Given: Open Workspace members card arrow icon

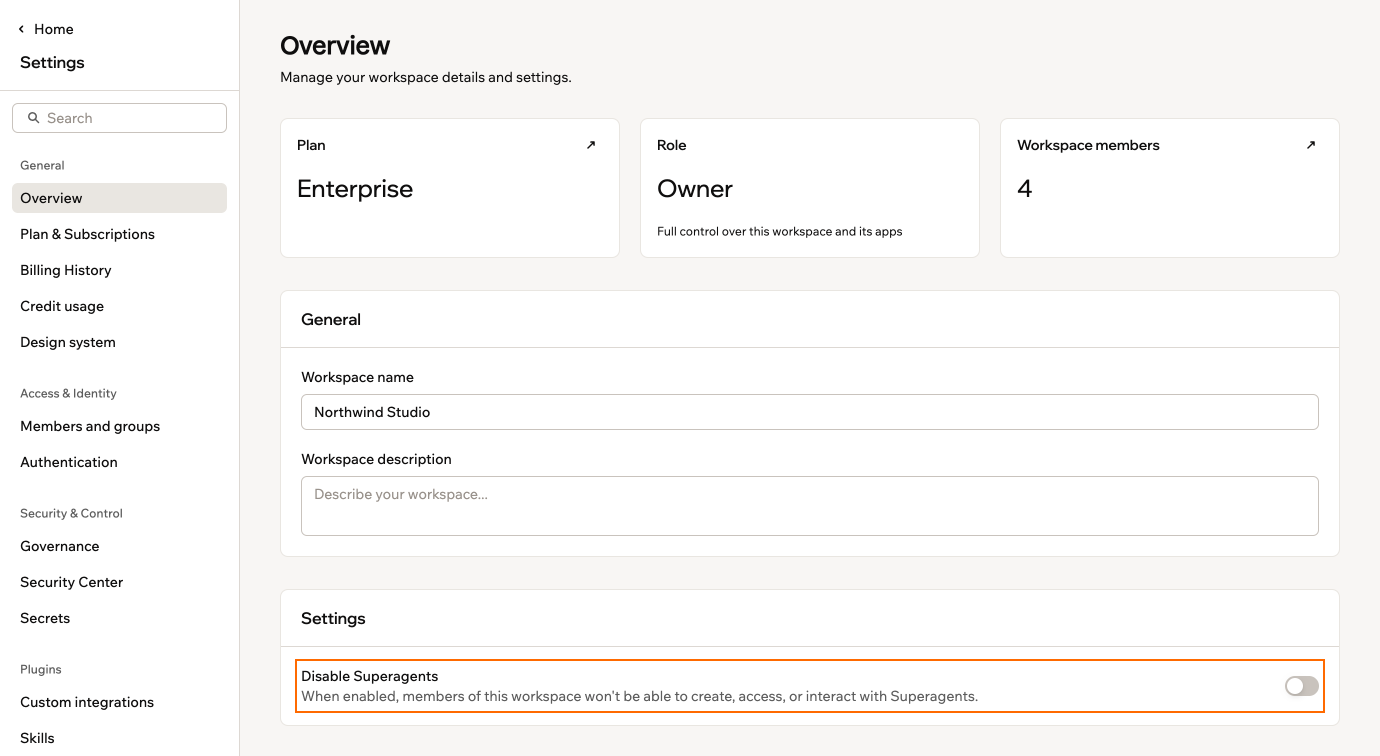Looking at the screenshot, I should (1311, 145).
